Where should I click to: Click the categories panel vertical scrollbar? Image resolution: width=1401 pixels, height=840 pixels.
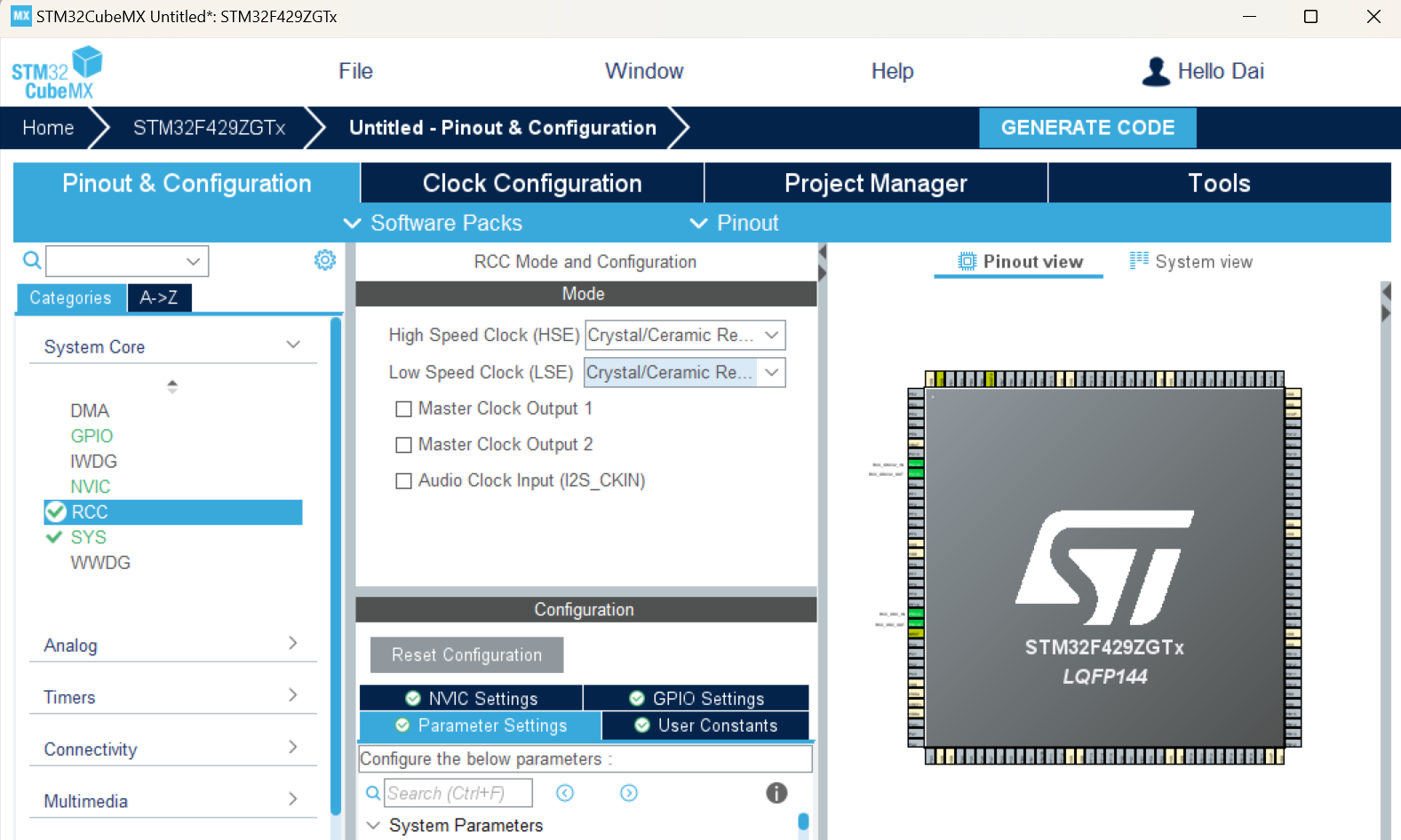click(x=336, y=567)
